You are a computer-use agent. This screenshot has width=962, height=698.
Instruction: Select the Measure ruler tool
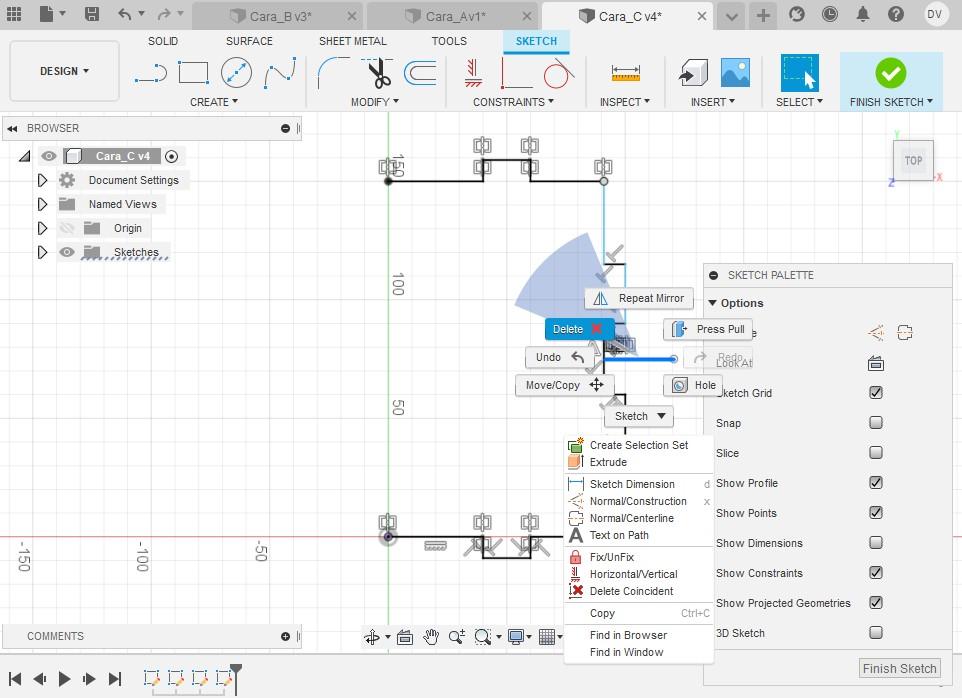click(x=625, y=73)
